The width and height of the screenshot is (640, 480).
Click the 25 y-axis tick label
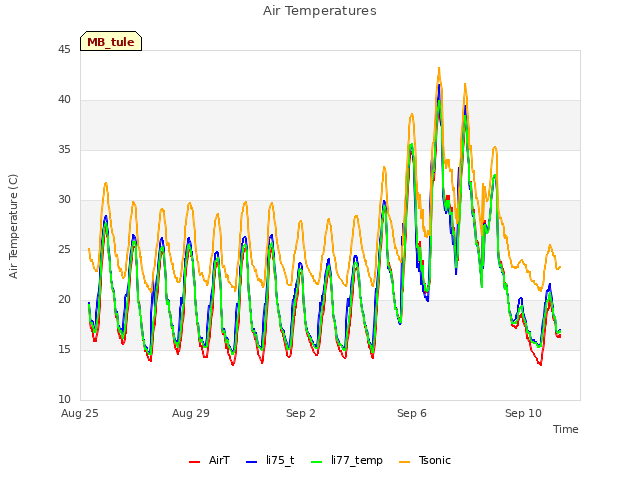(x=64, y=249)
